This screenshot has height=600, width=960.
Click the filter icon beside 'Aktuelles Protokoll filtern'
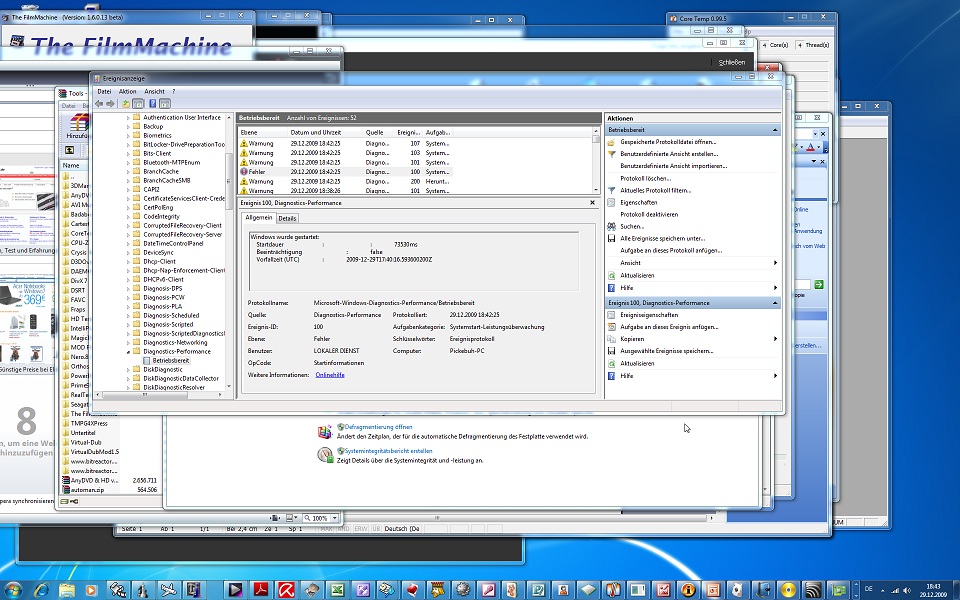(x=611, y=190)
